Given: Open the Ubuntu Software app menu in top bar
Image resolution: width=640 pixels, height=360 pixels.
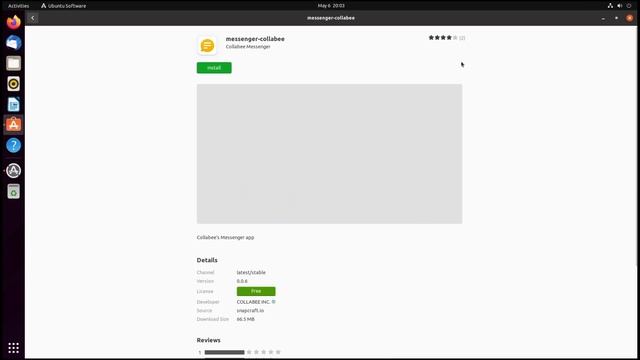Looking at the screenshot, I should [x=64, y=6].
